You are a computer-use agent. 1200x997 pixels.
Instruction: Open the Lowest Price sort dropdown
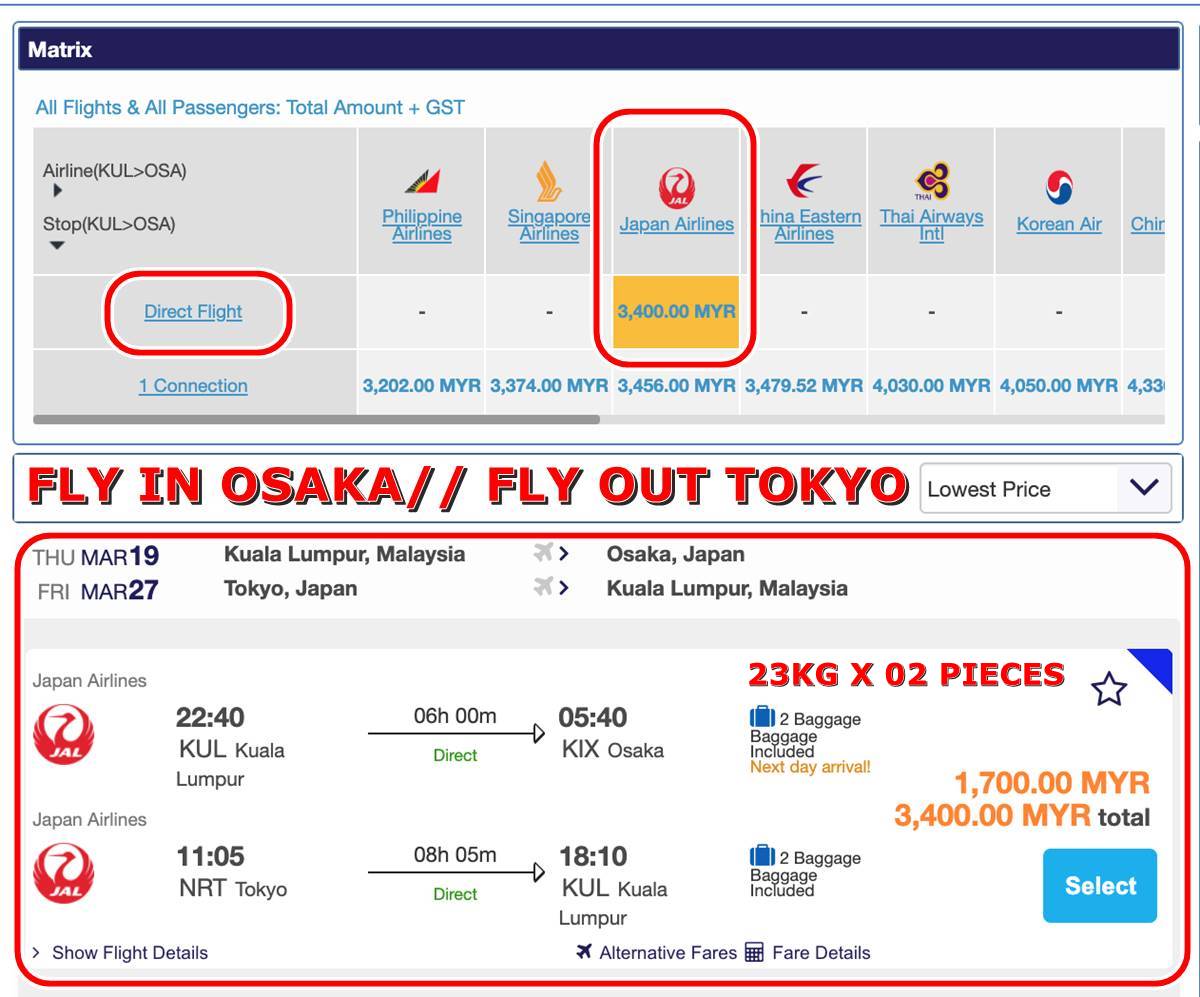pos(1045,488)
